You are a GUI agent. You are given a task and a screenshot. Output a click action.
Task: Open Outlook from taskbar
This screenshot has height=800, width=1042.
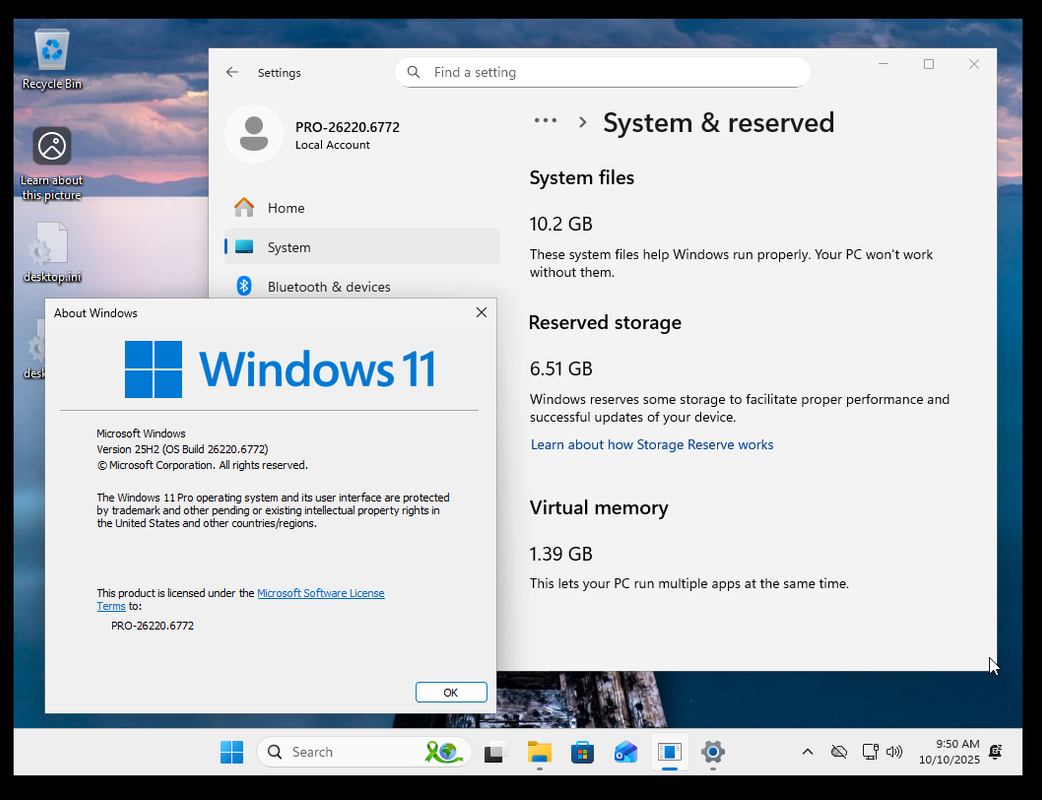pyautogui.click(x=626, y=752)
